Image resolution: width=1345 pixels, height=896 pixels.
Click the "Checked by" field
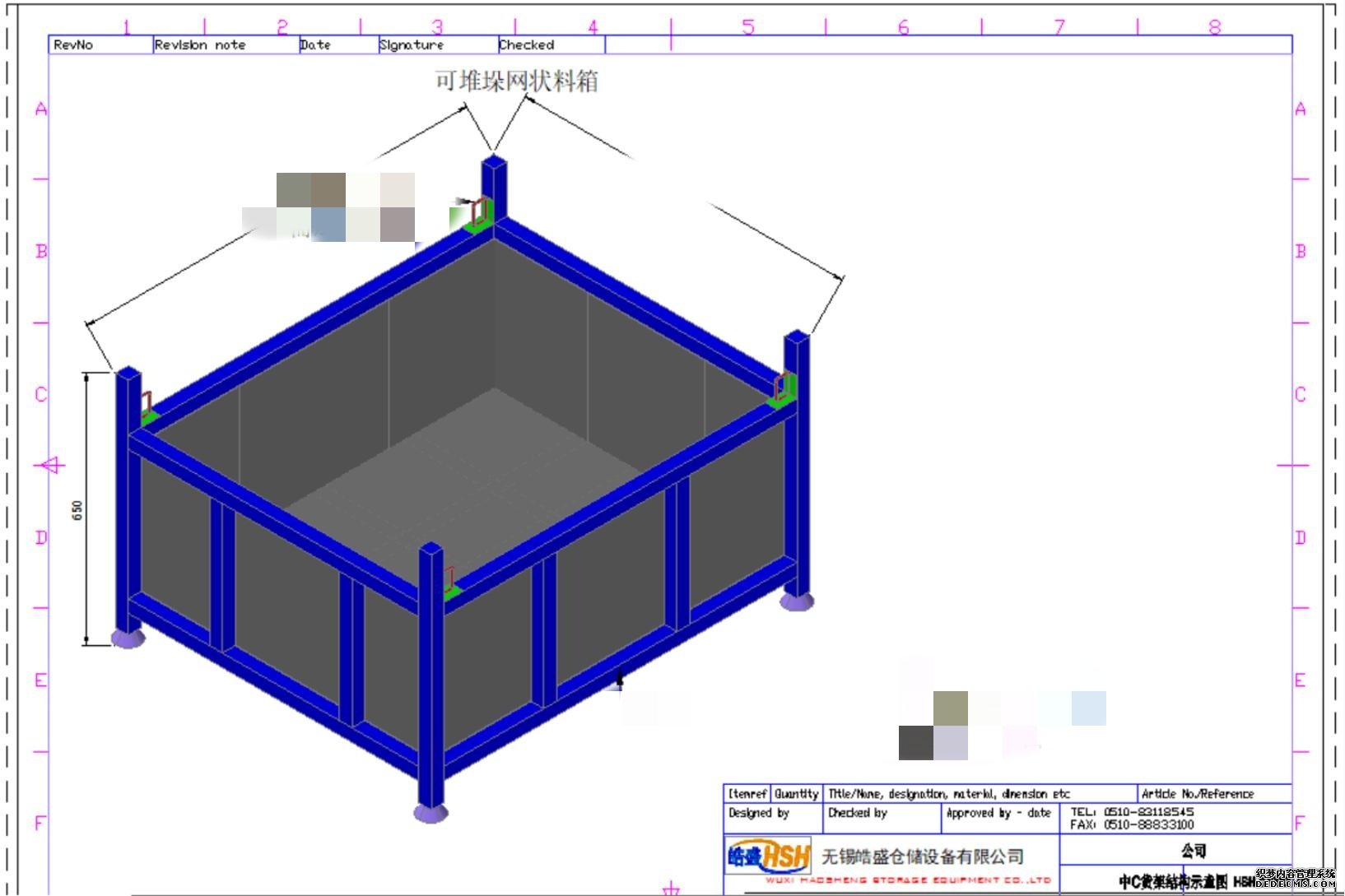(x=858, y=813)
